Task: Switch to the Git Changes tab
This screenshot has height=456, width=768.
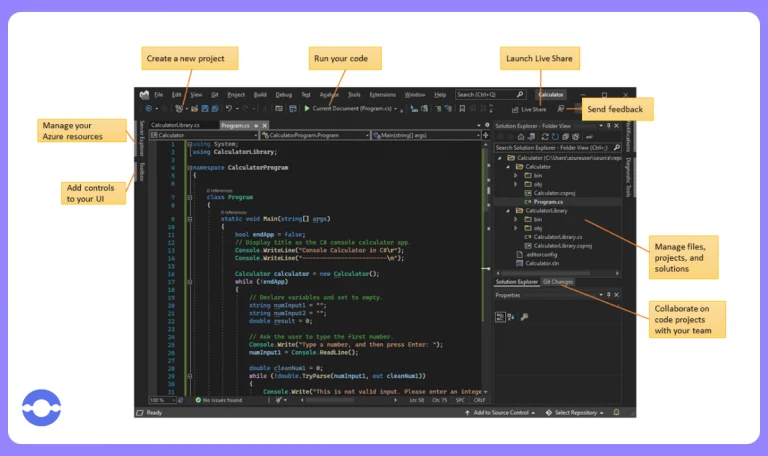Action: tap(558, 282)
